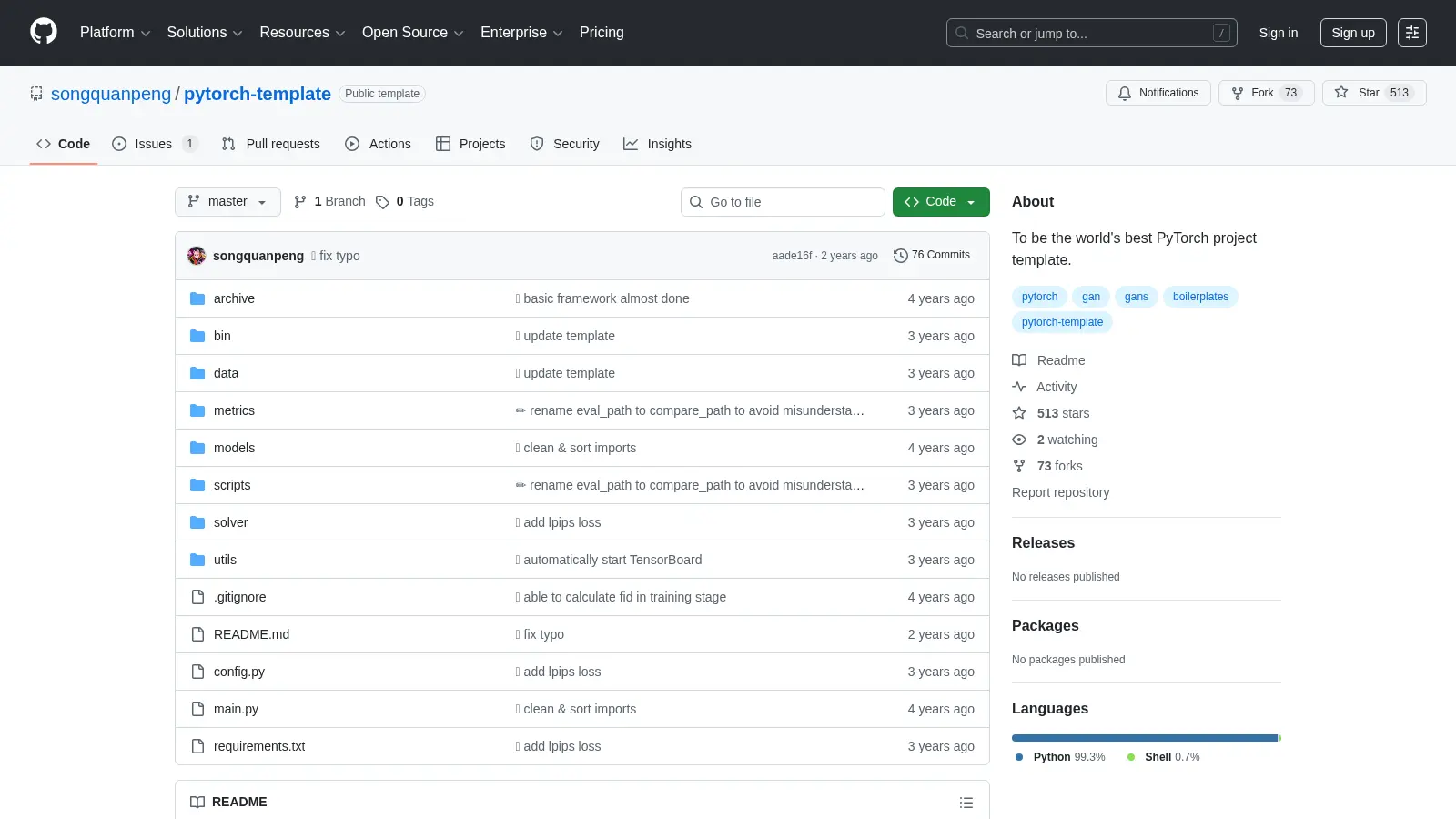Open the README.md file
This screenshot has height=819, width=1456.
click(x=251, y=634)
